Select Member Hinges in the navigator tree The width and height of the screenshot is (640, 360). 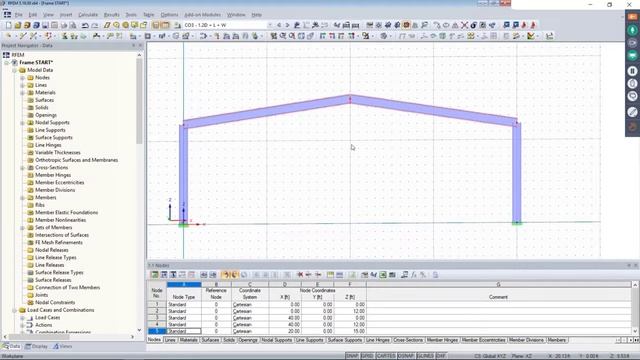tap(53, 175)
